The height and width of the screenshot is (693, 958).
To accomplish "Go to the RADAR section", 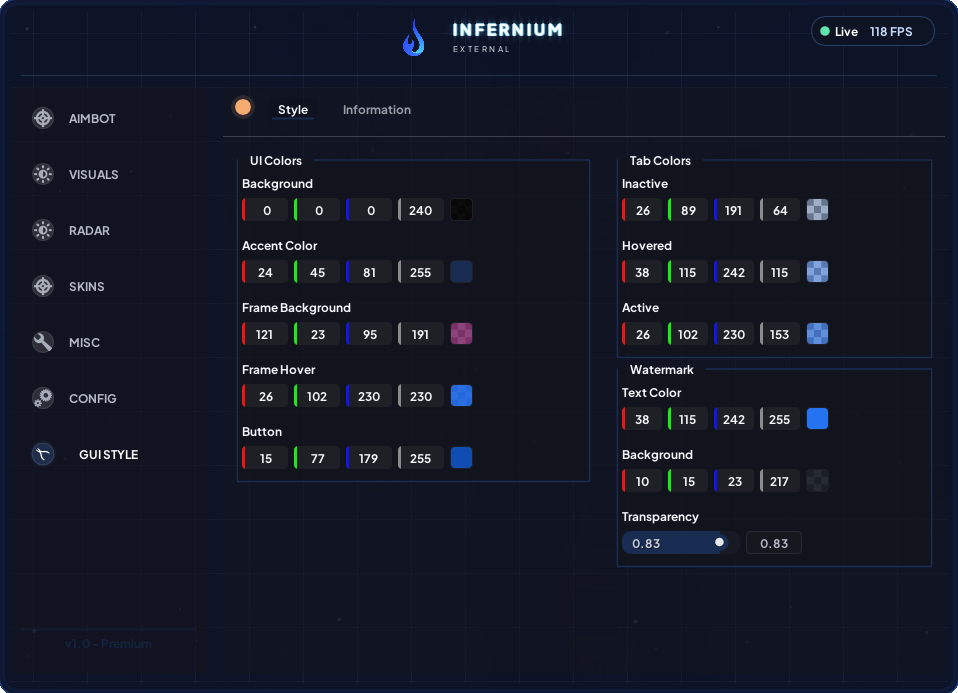I will pyautogui.click(x=89, y=231).
